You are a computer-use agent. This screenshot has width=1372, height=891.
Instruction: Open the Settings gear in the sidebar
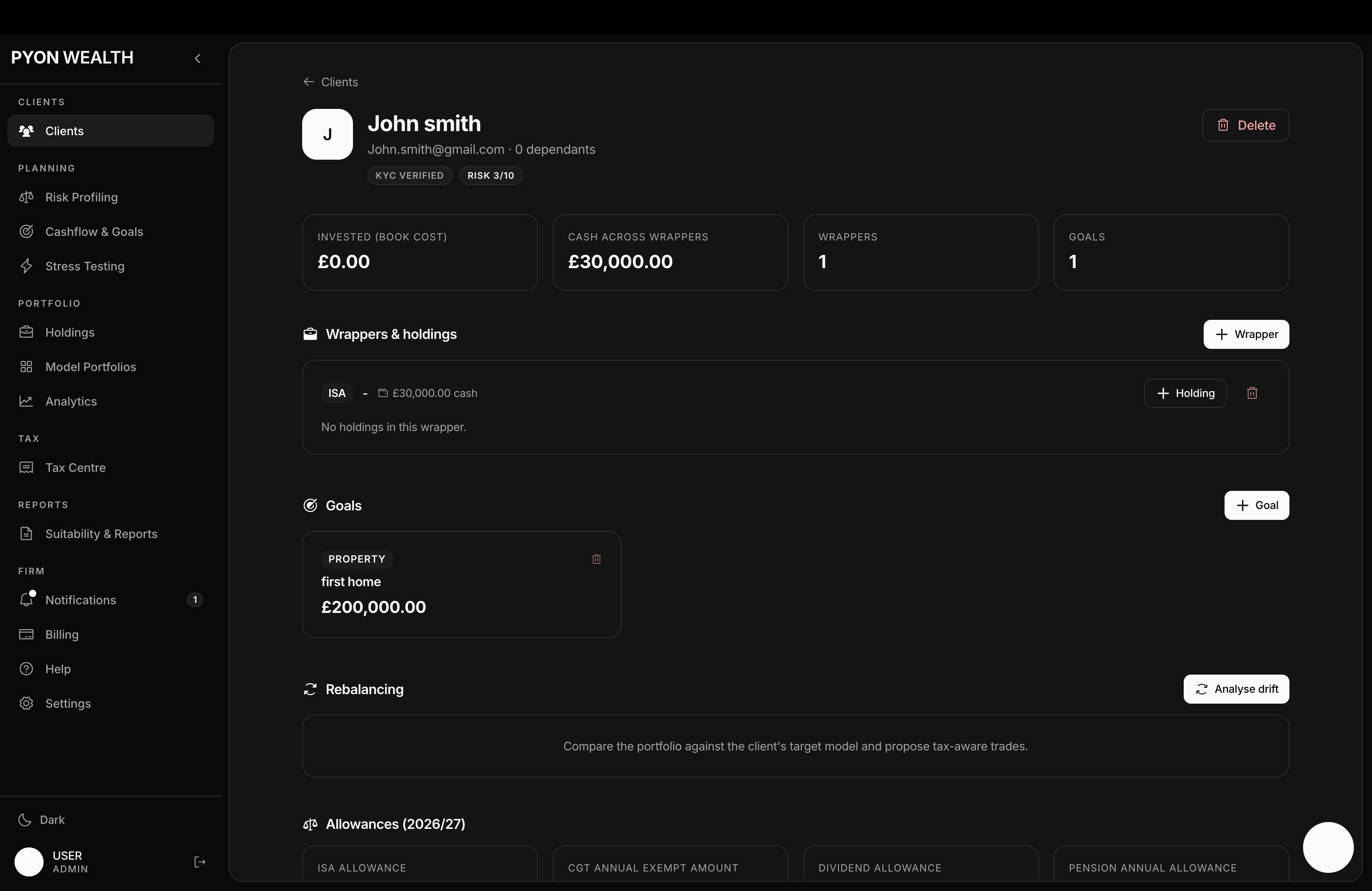click(26, 703)
